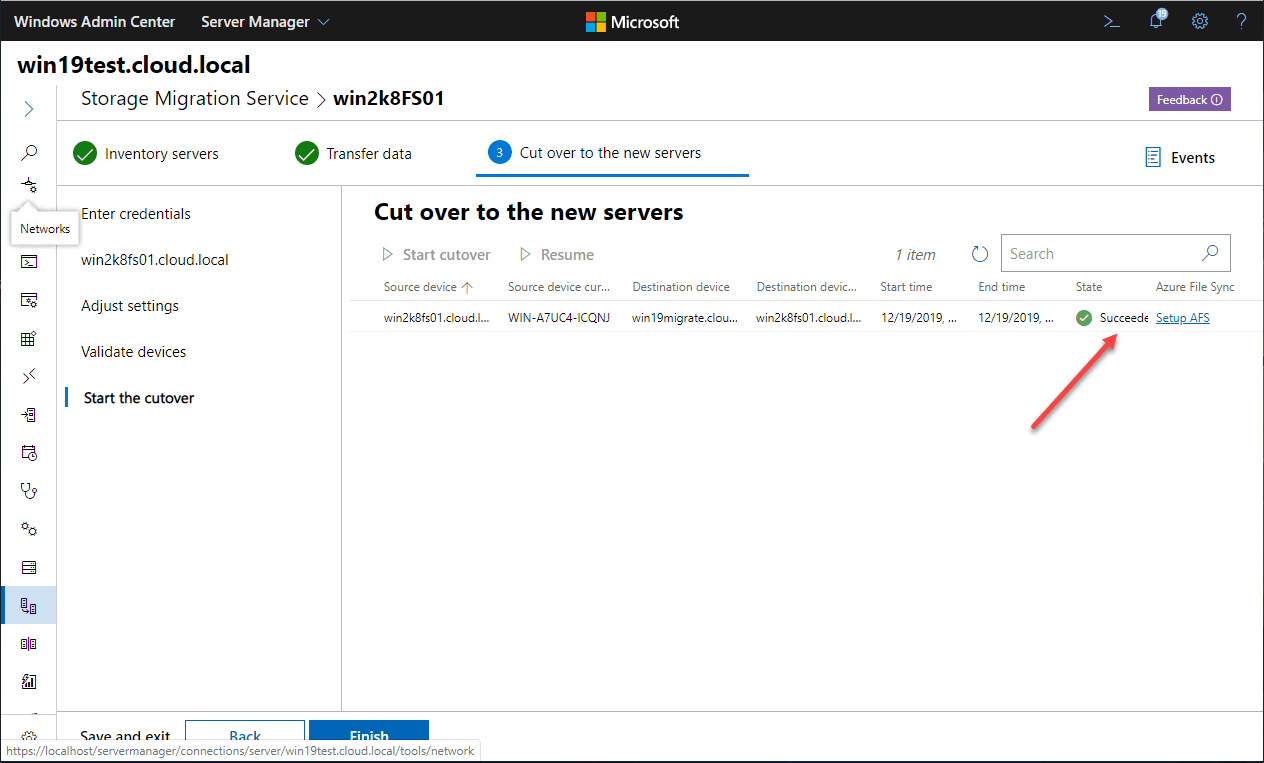
Task: Click Save and exit
Action: point(125,736)
